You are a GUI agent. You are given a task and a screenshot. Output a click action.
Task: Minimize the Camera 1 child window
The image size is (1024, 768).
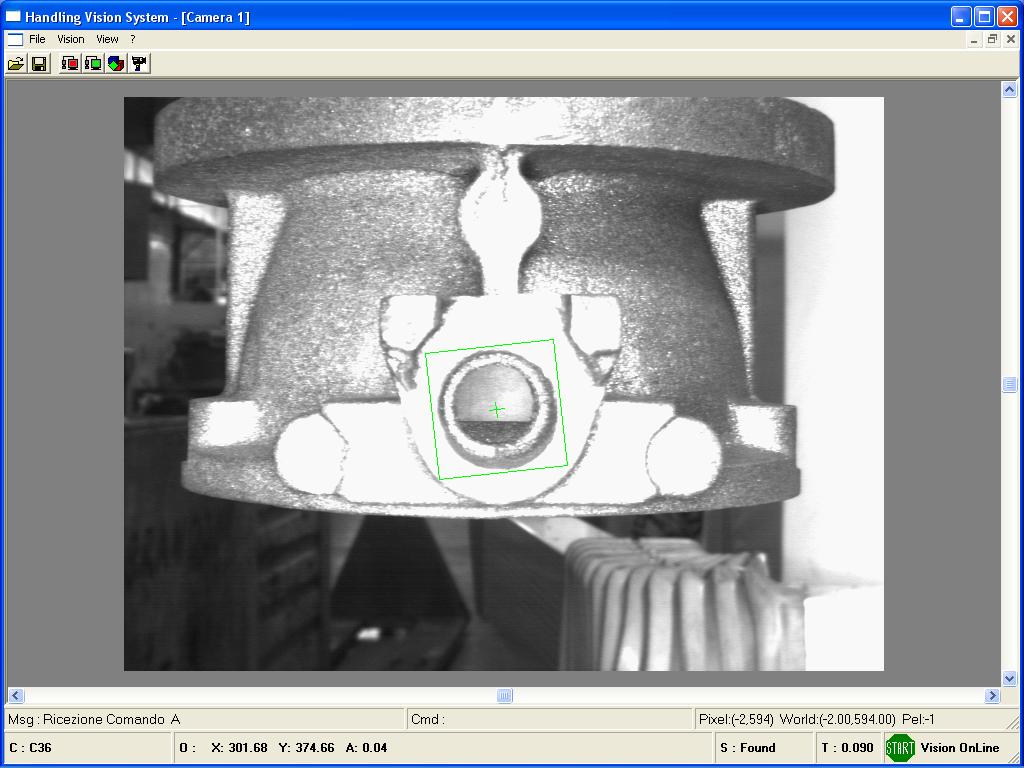[974, 40]
